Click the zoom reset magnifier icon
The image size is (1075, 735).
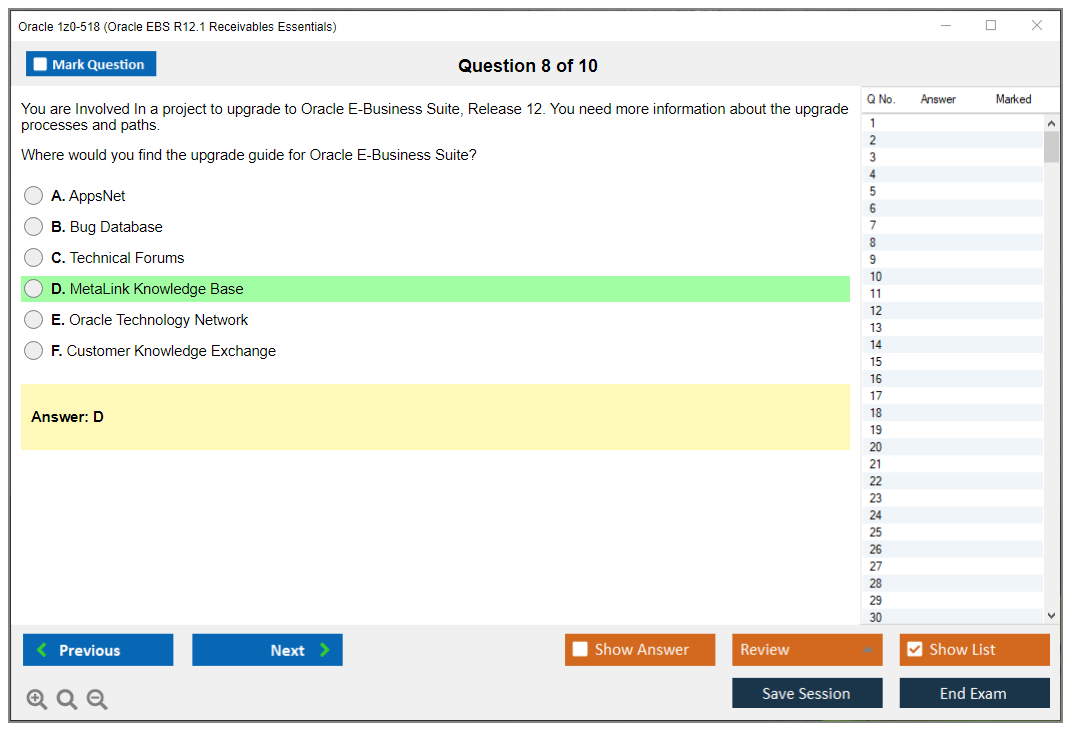click(x=67, y=700)
